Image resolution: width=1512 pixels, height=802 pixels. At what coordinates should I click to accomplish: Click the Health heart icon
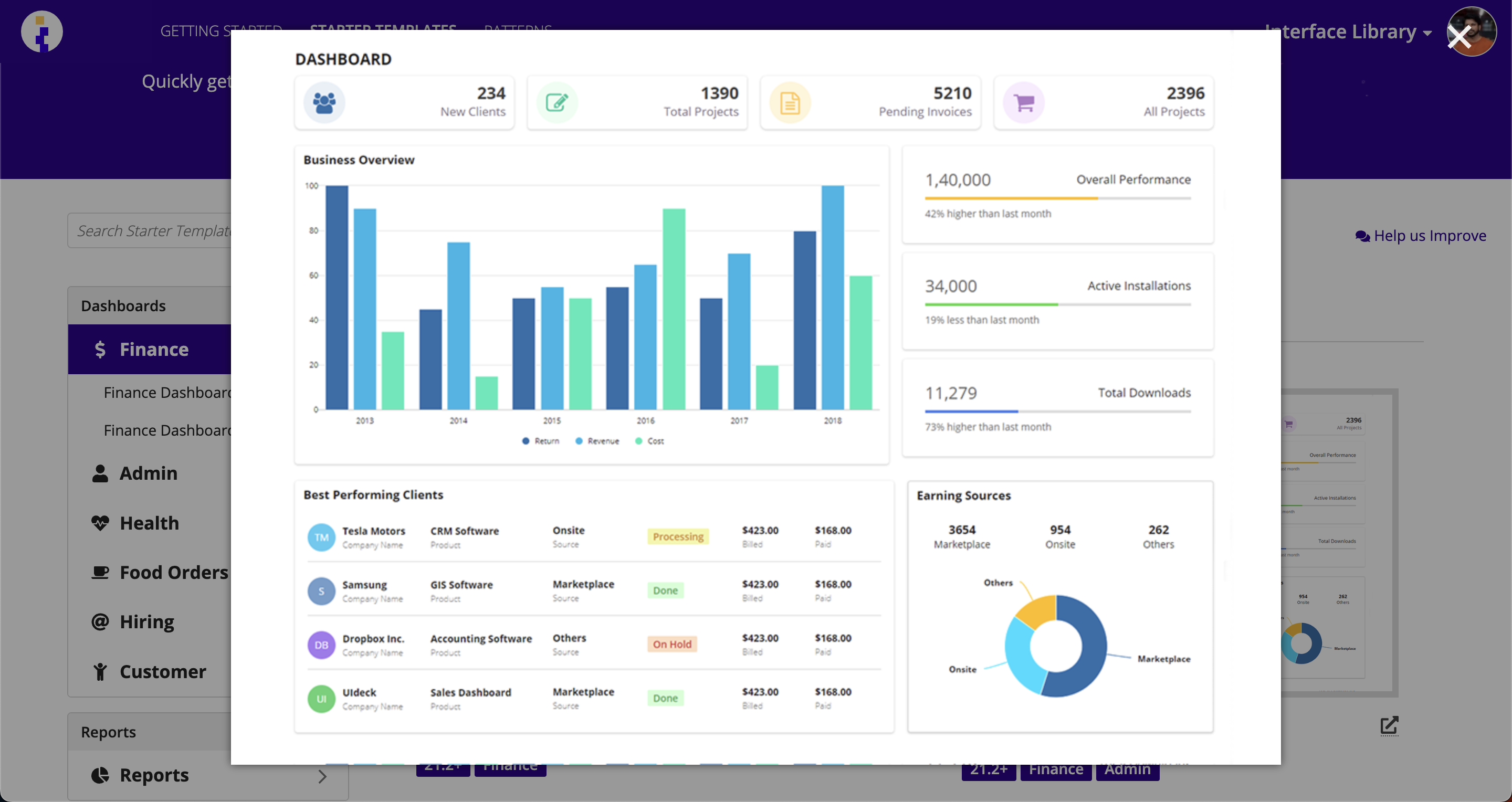click(x=100, y=522)
